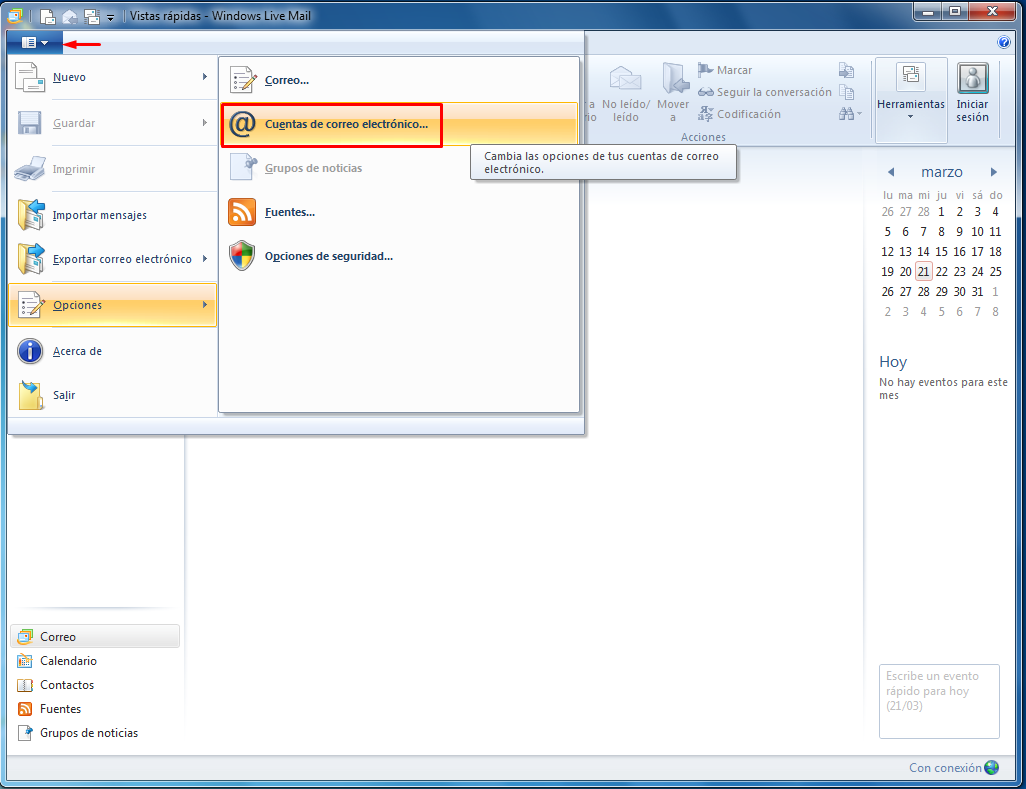Screen dimensions: 1026x789
Task: Open Cuentas de correo electrónico...
Action: click(399, 124)
